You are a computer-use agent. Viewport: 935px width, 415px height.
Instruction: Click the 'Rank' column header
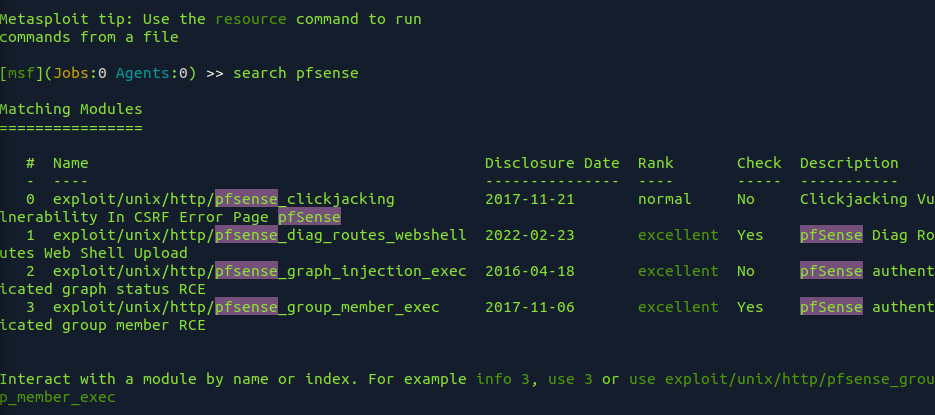[655, 163]
